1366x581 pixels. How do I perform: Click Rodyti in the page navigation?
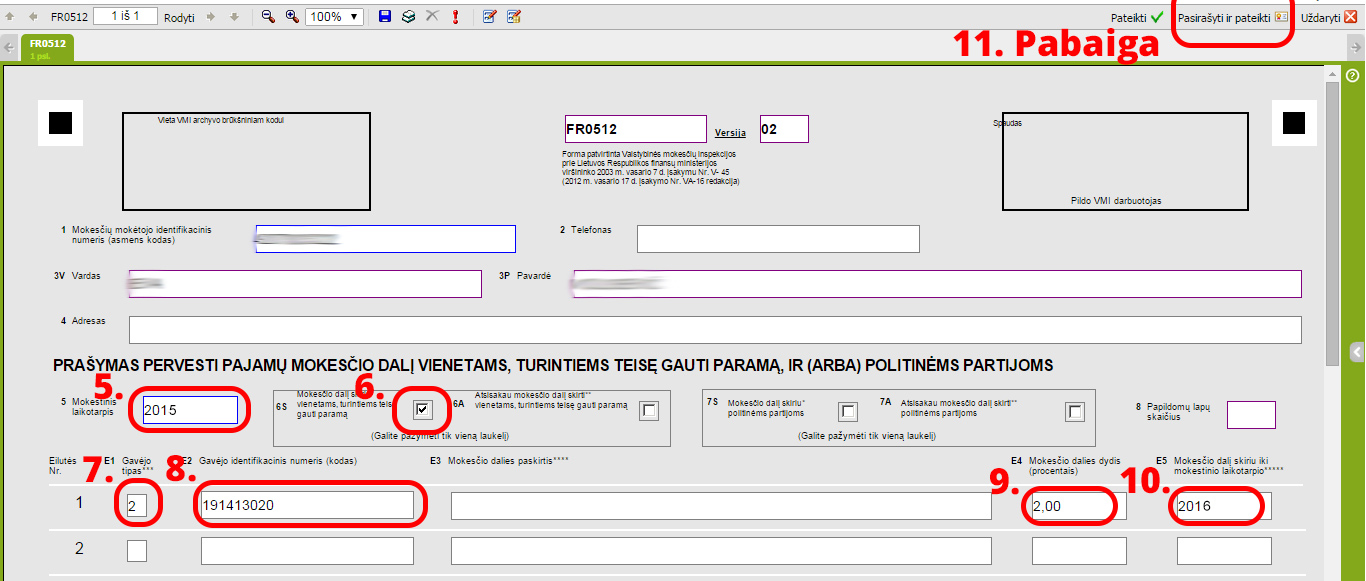[x=179, y=18]
